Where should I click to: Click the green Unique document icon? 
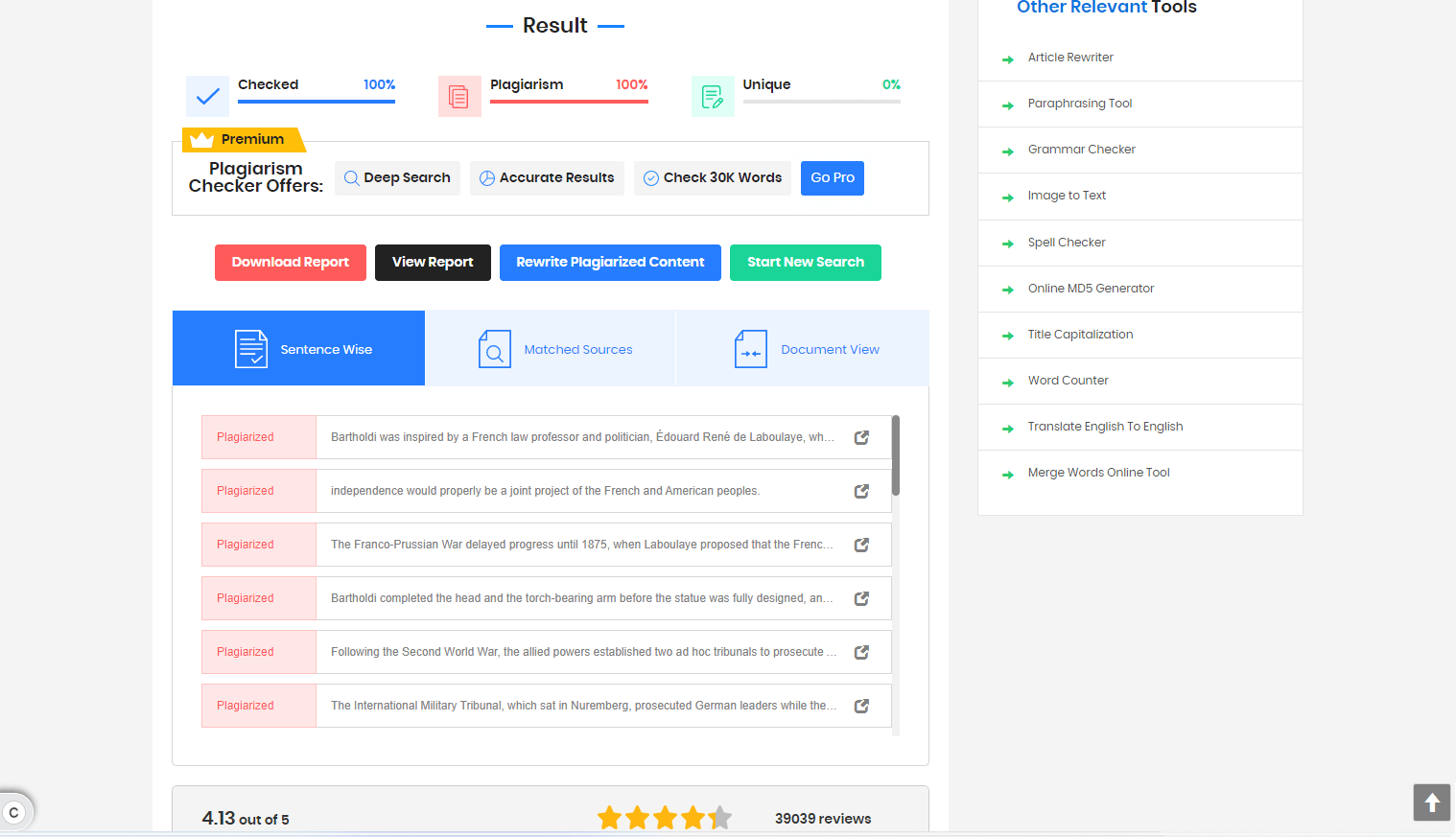pos(713,96)
